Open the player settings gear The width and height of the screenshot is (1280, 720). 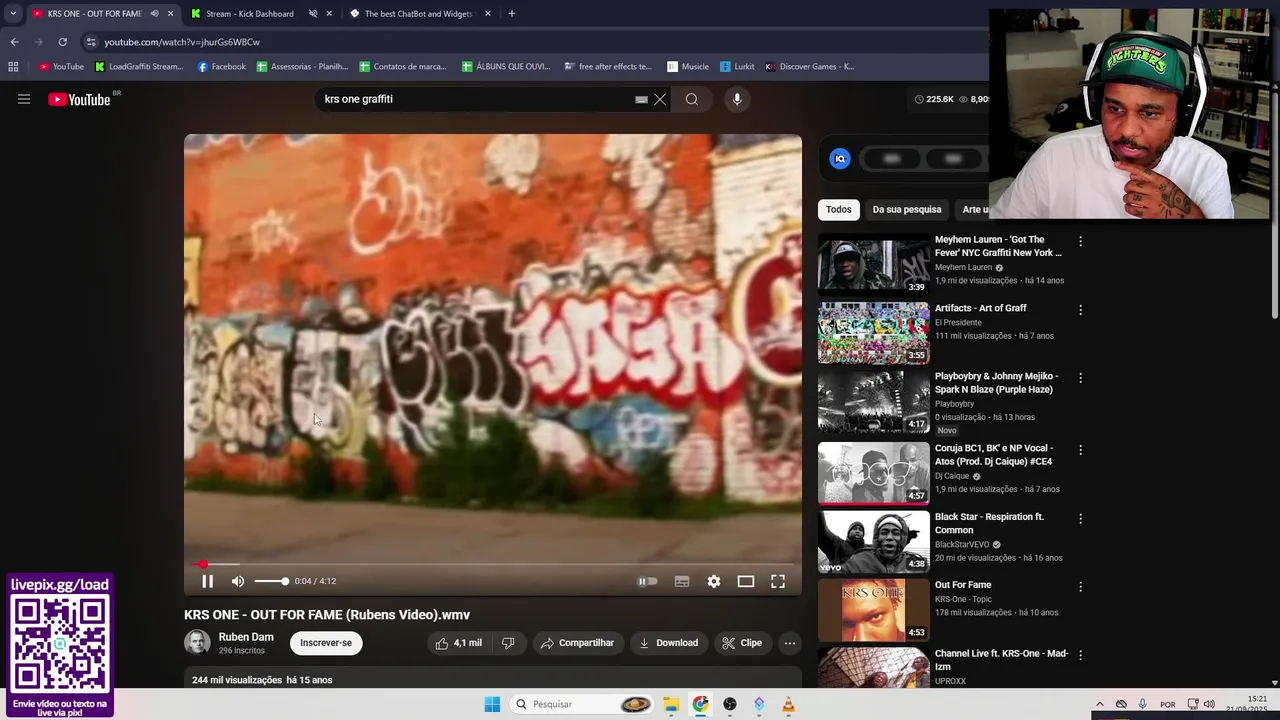714,581
